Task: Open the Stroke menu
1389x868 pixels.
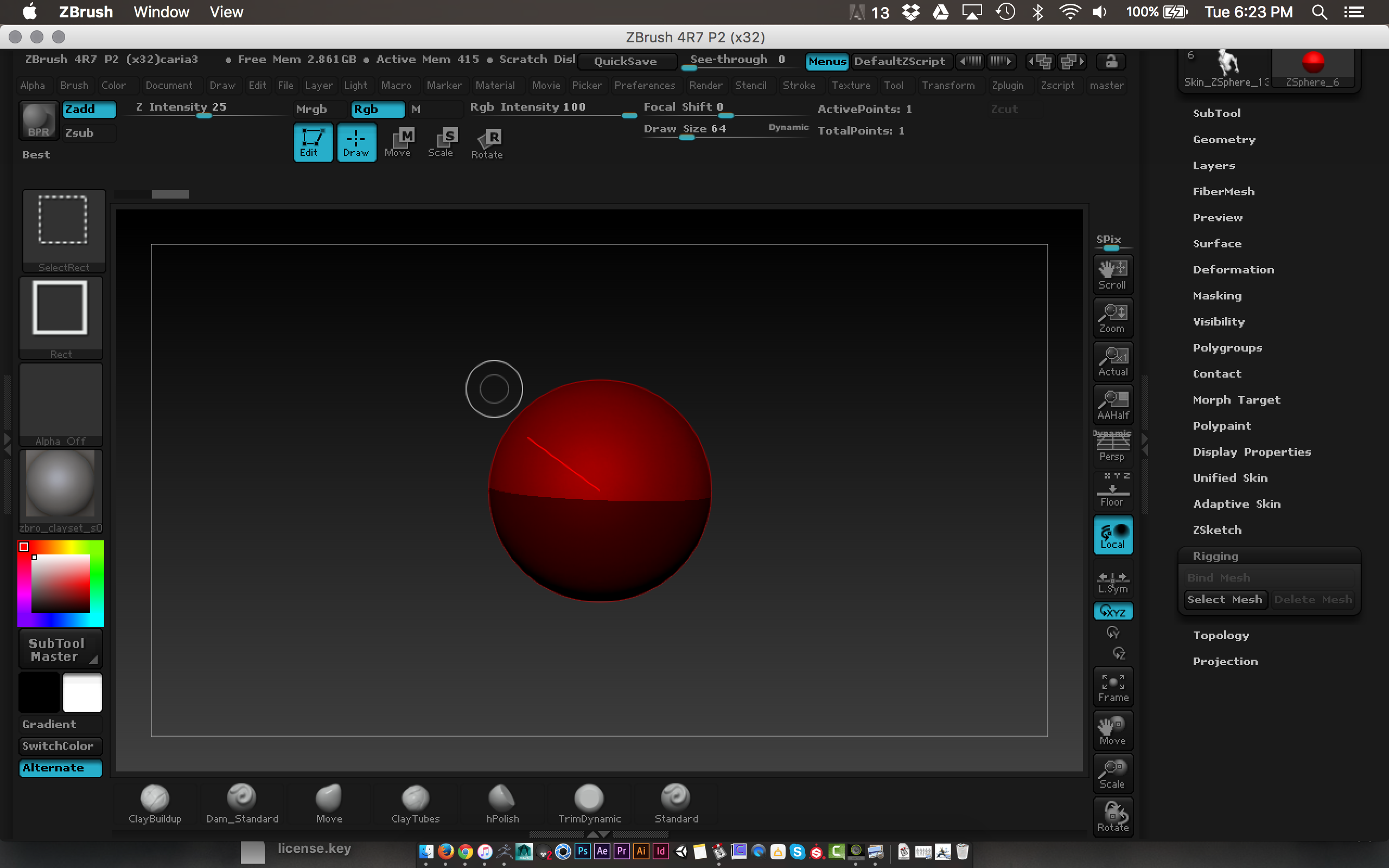Action: coord(798,86)
